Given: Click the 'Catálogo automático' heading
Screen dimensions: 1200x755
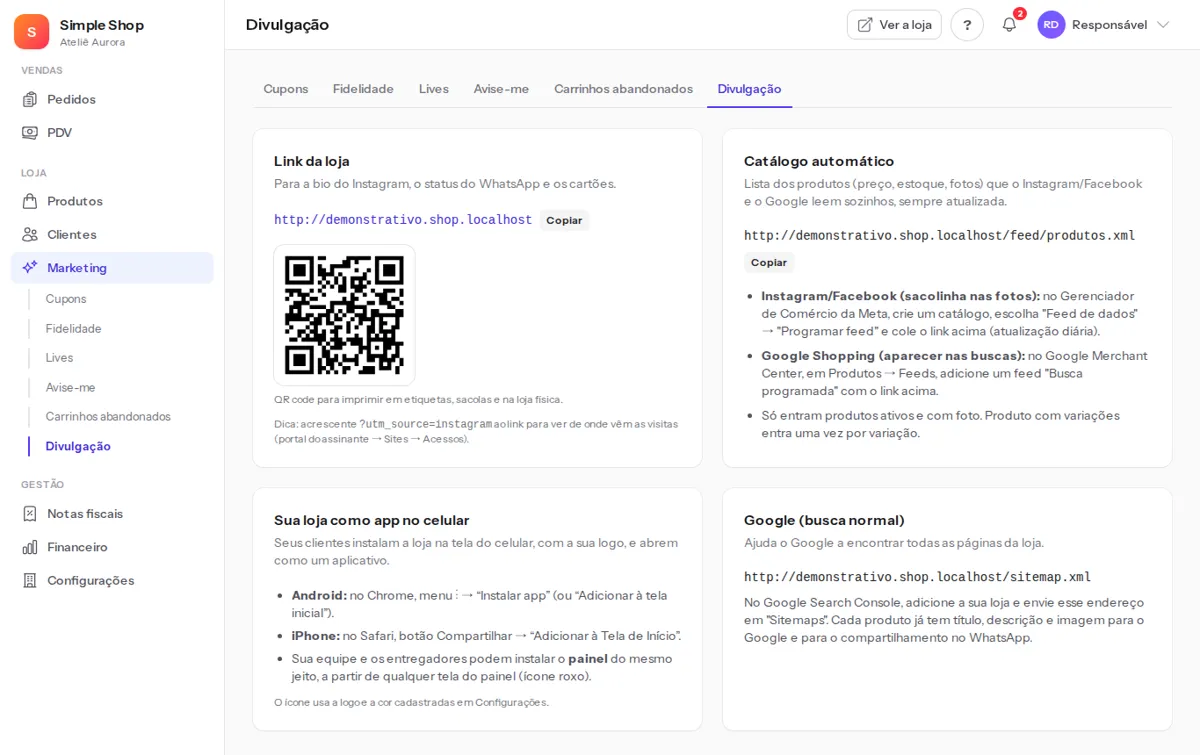Looking at the screenshot, I should click(819, 161).
